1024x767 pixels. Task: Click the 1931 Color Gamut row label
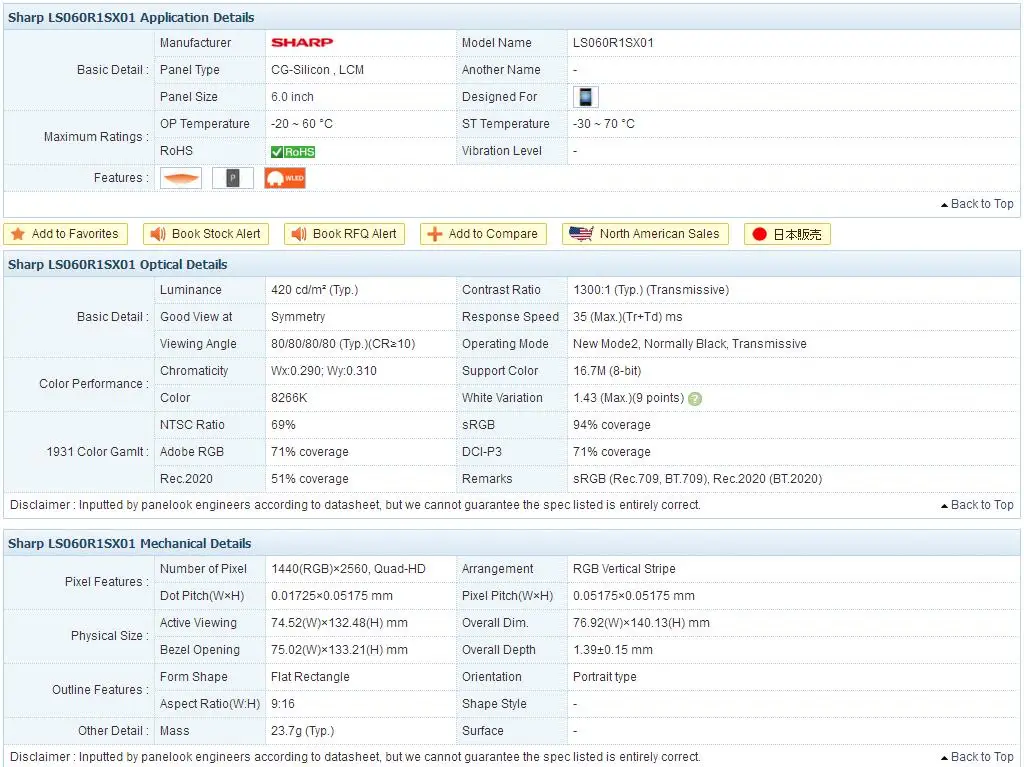tap(97, 452)
